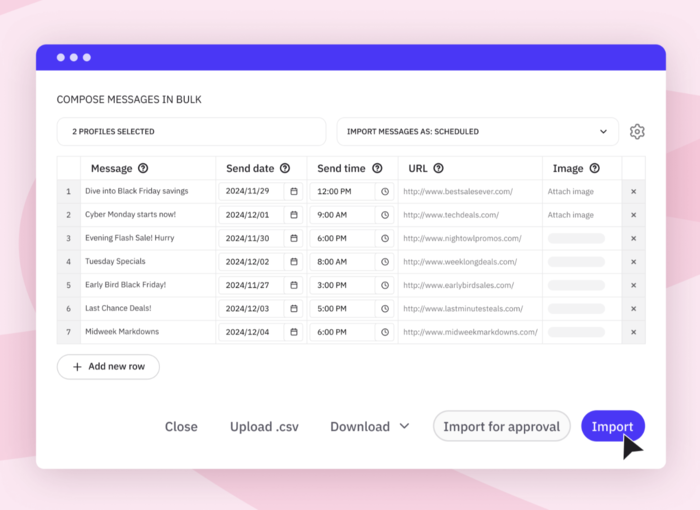
Task: Expand the Download options menu
Action: [x=370, y=426]
